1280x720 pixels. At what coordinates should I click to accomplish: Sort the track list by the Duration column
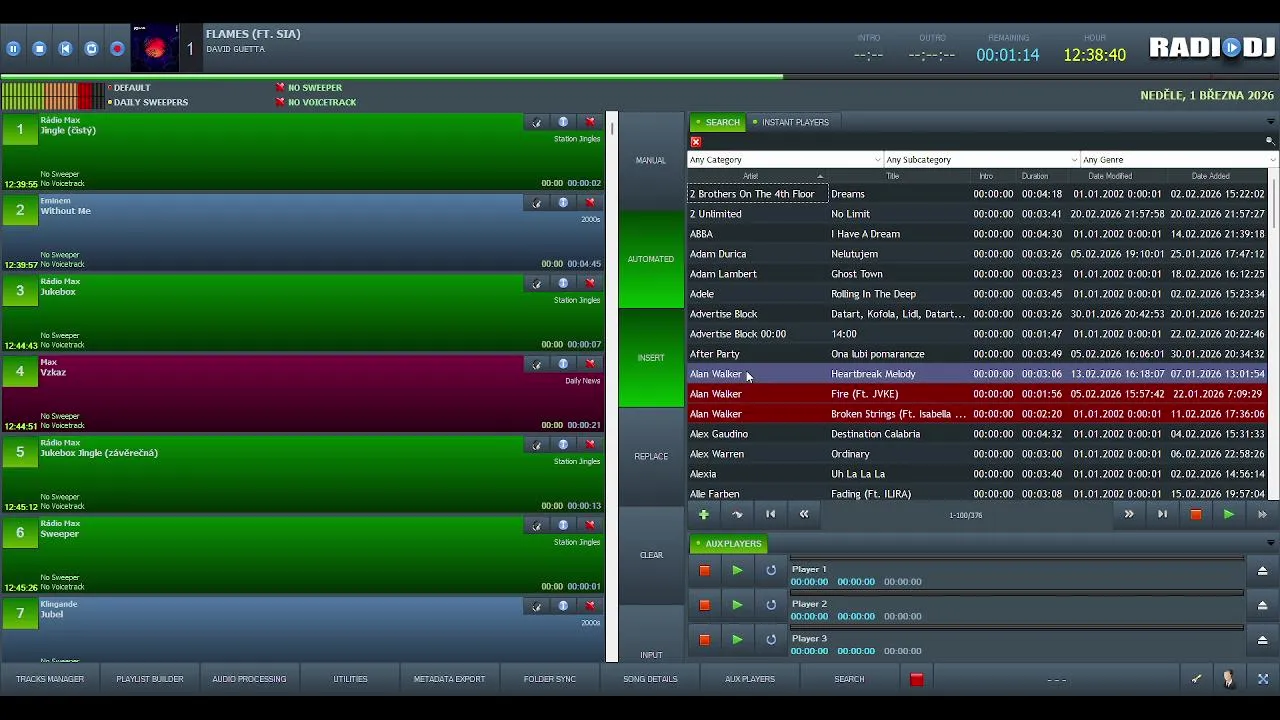1034,176
